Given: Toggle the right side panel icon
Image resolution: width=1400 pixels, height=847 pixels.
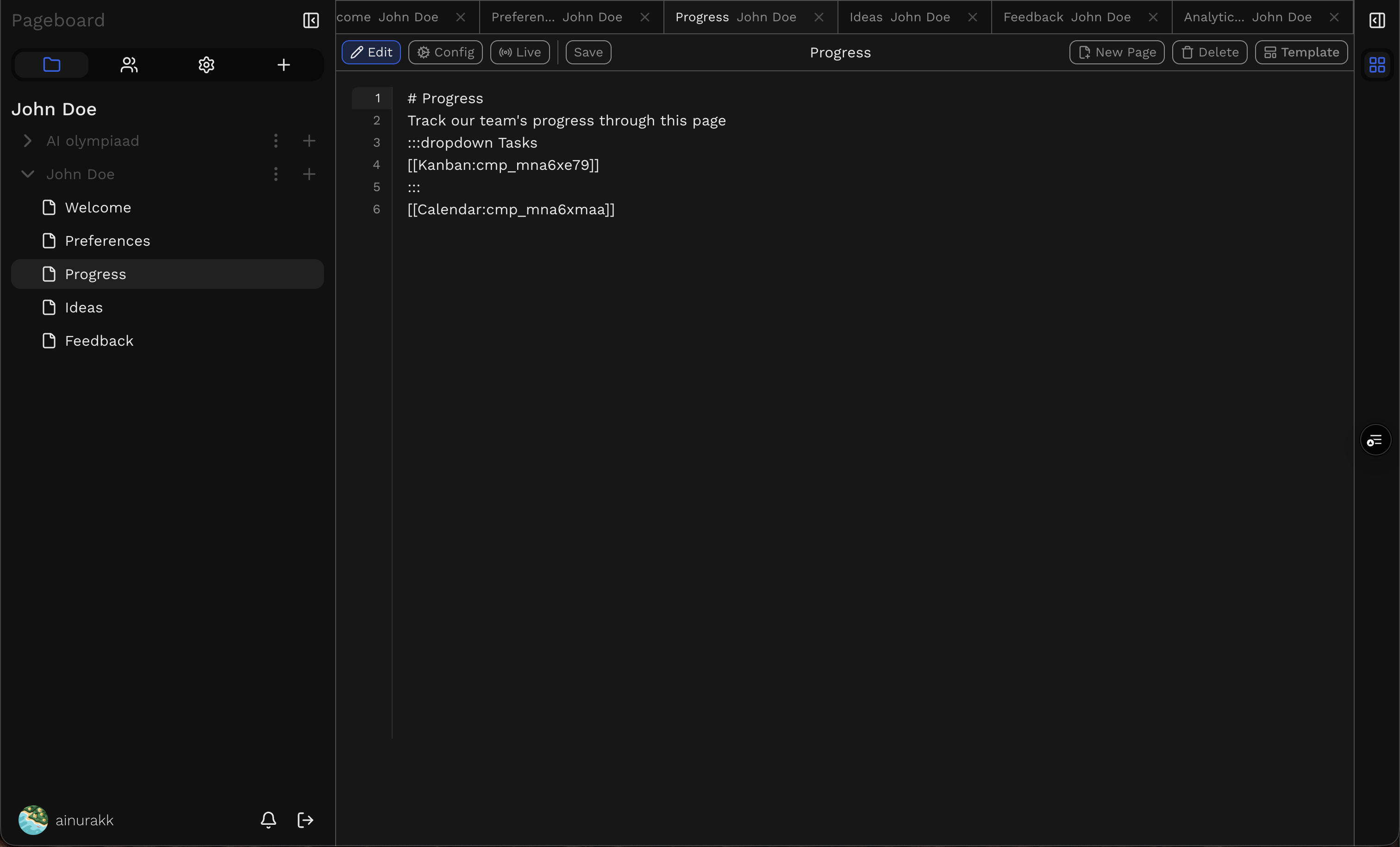Looking at the screenshot, I should point(1377,20).
